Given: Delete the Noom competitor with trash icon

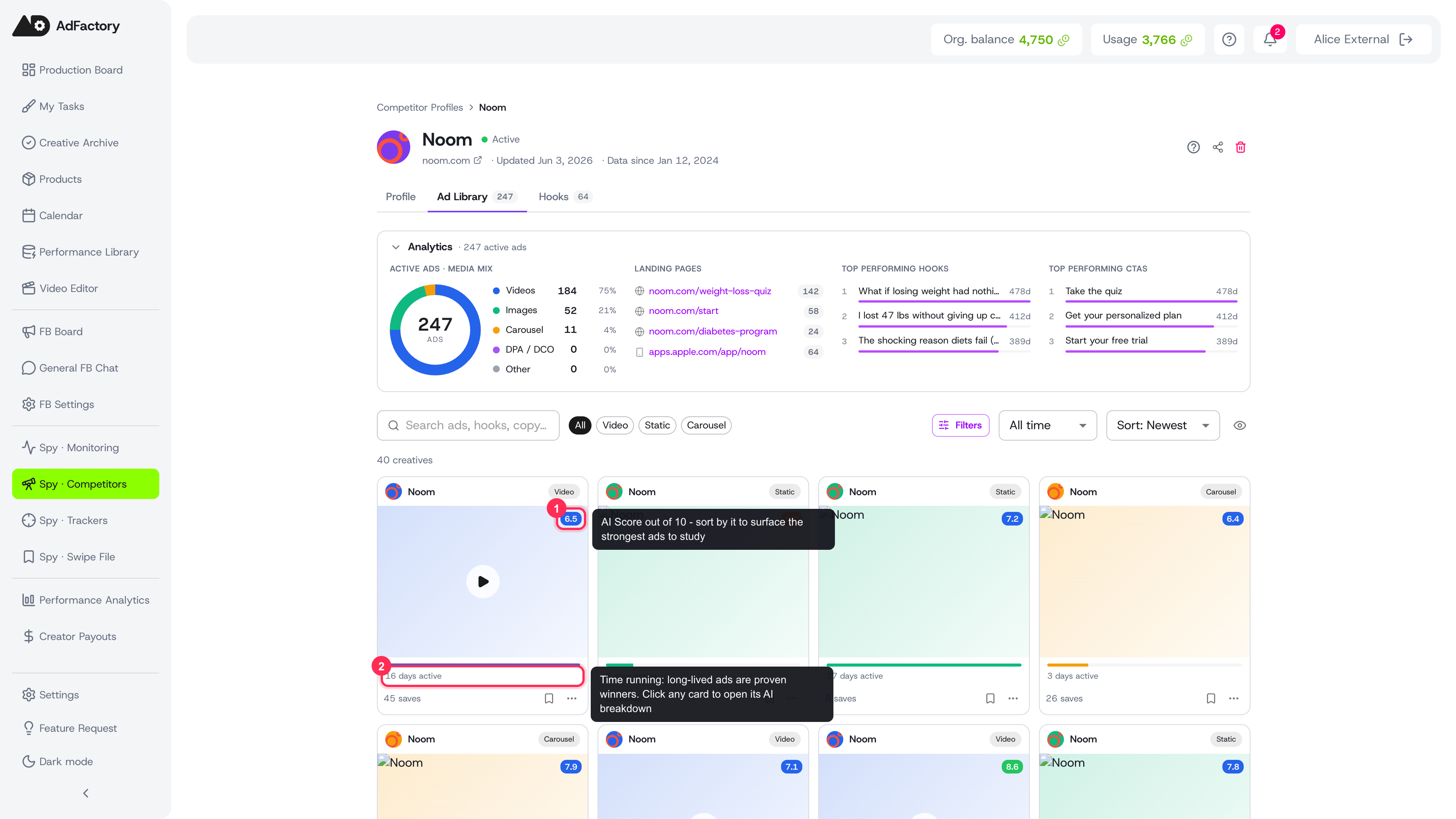Looking at the screenshot, I should coord(1240,147).
